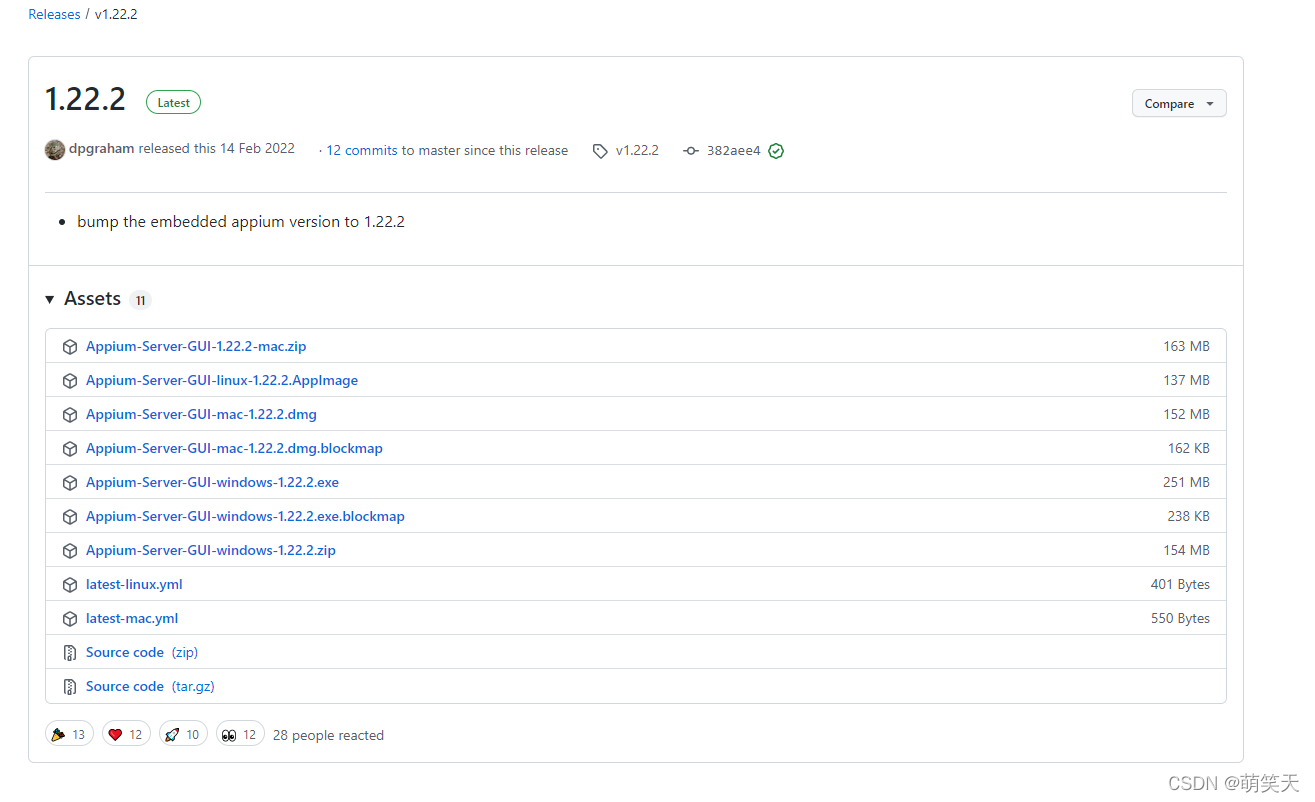
Task: Download Appium-Server-GUI-1.22.2-mac.zip
Action: tap(196, 346)
